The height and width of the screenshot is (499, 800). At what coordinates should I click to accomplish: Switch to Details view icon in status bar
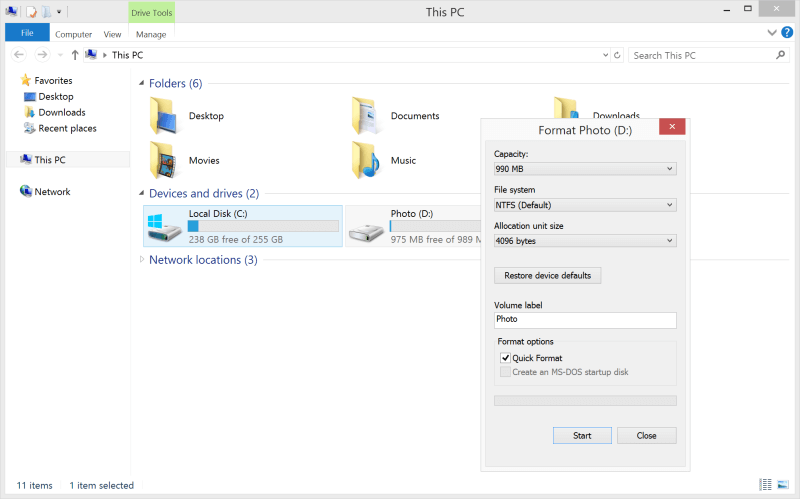coord(765,484)
